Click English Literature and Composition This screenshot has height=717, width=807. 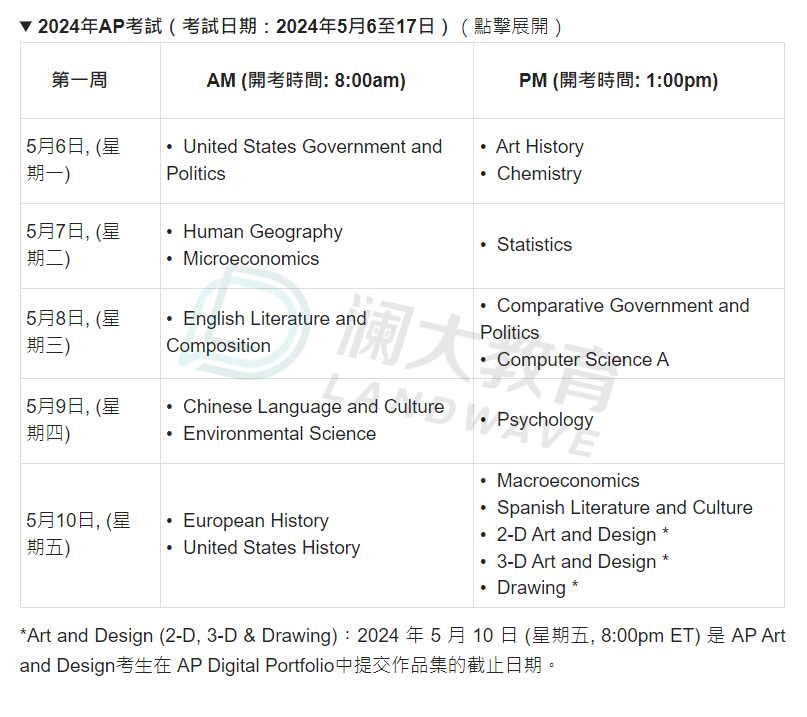click(267, 332)
